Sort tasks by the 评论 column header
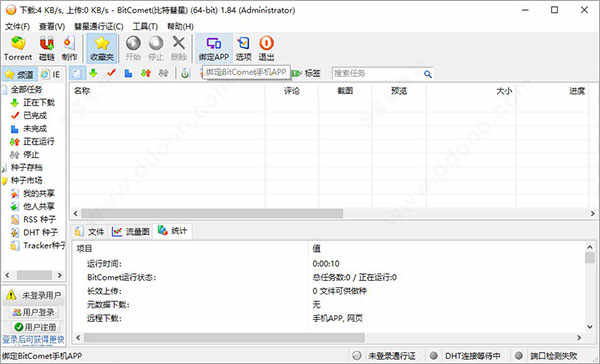Viewport: 600px width, 364px height. click(292, 91)
